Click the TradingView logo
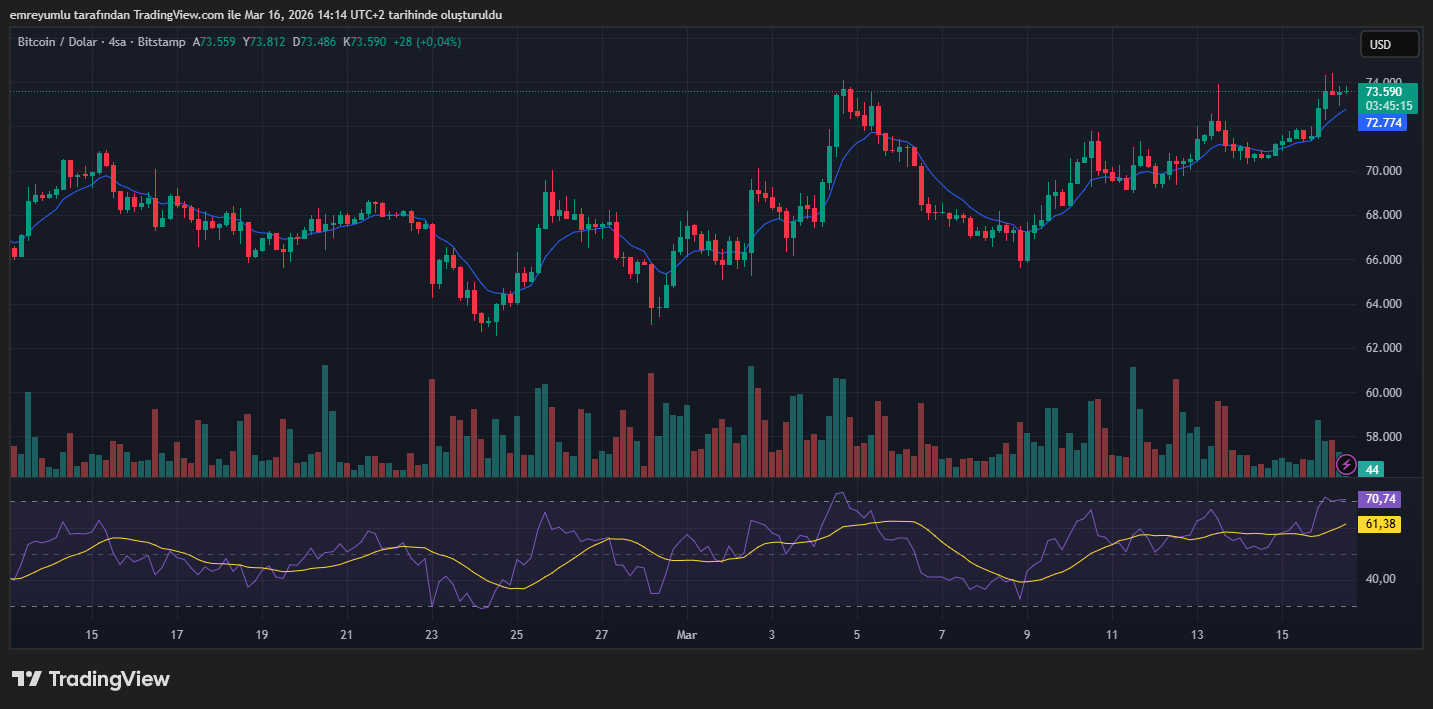 pyautogui.click(x=90, y=679)
